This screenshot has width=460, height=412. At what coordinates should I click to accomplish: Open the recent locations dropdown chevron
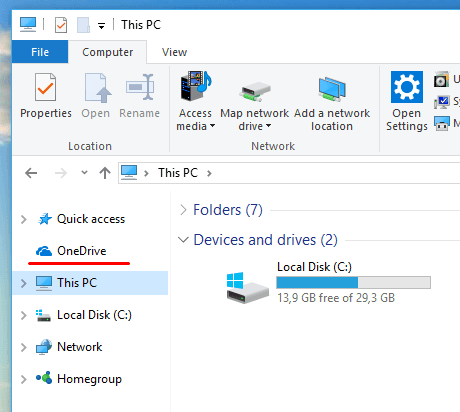84,173
